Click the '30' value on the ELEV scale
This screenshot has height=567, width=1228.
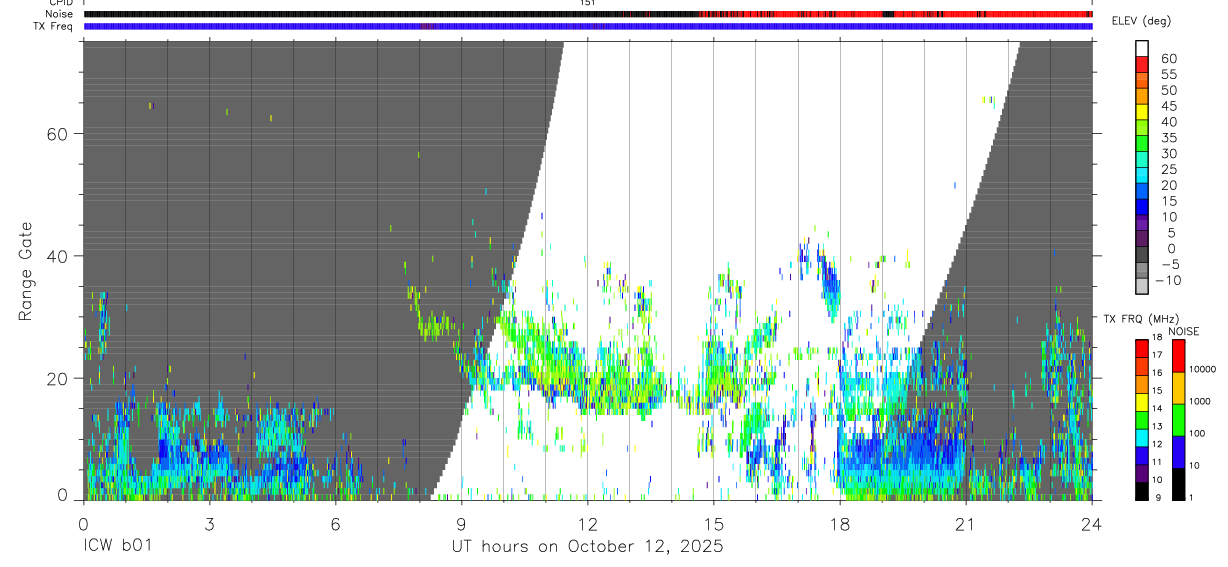click(x=1168, y=153)
